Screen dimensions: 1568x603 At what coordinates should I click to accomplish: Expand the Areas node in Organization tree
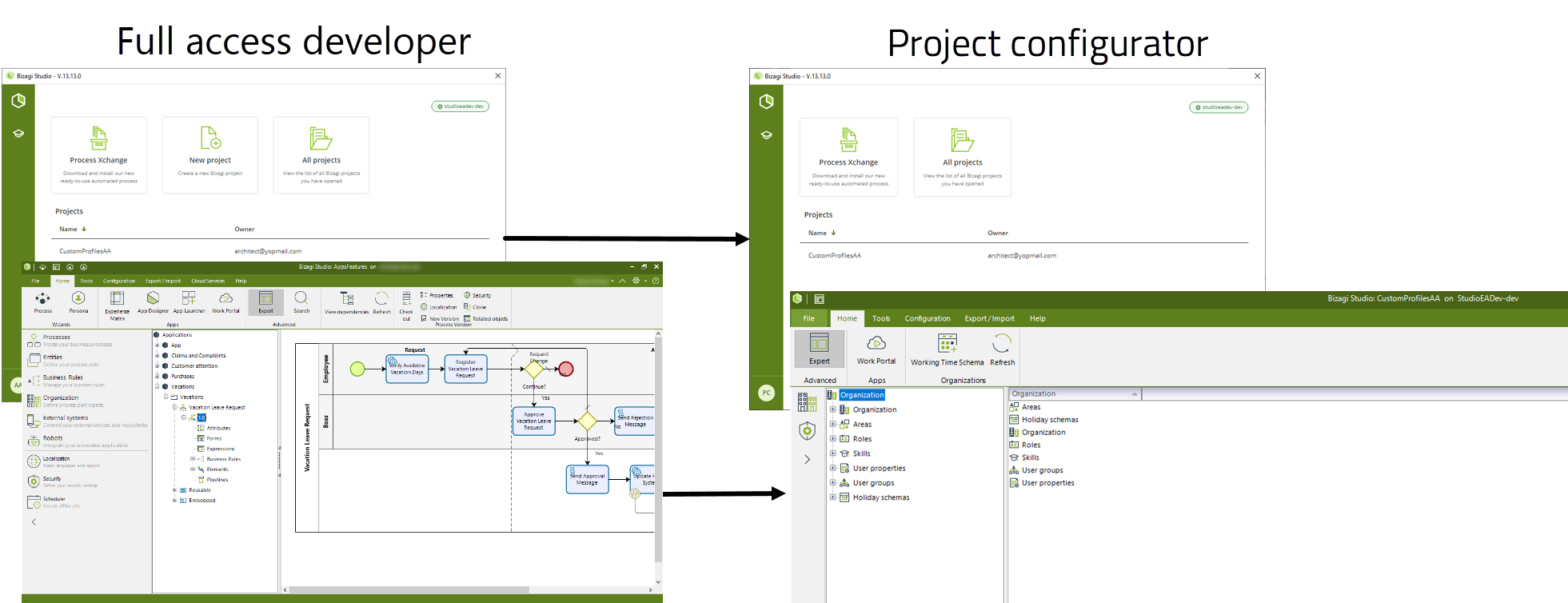coord(832,424)
